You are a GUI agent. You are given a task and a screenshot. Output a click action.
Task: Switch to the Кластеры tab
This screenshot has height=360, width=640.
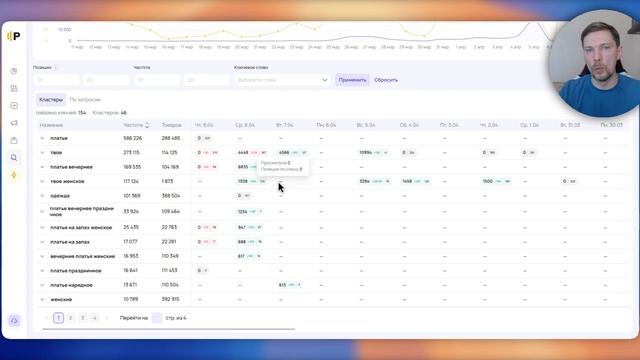coord(51,100)
